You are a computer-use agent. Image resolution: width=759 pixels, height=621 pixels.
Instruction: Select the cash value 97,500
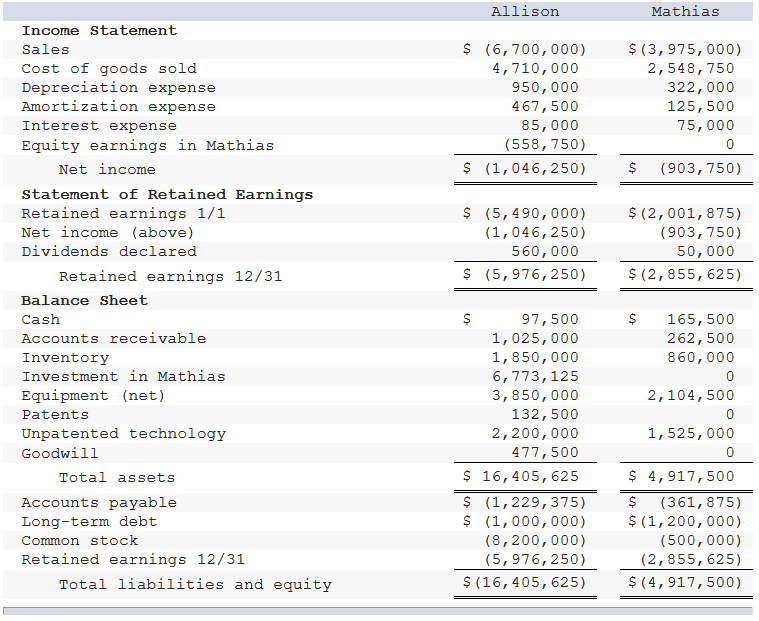(549, 319)
